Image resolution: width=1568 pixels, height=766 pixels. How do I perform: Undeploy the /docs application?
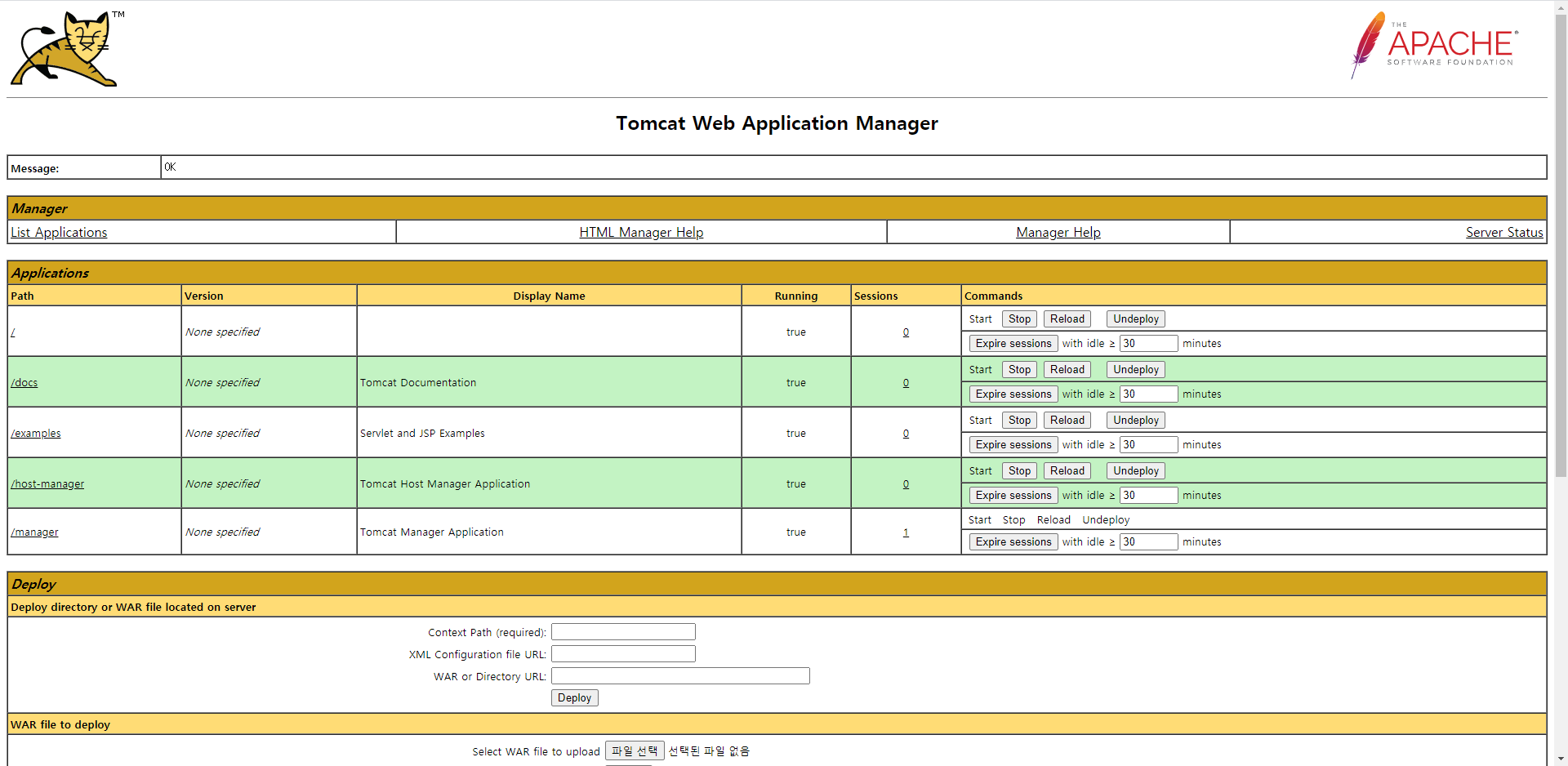point(1136,370)
